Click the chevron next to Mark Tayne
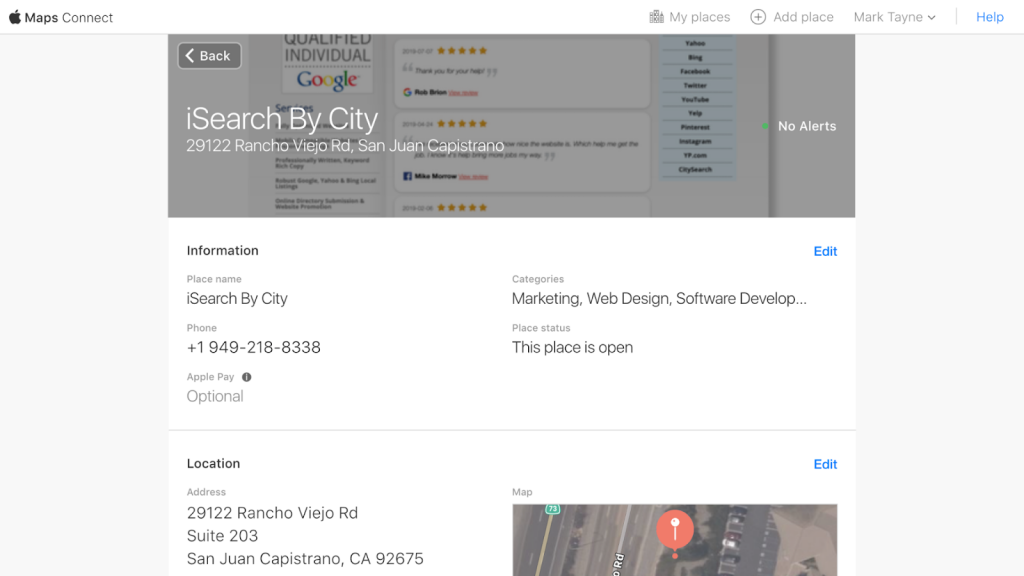 click(931, 18)
